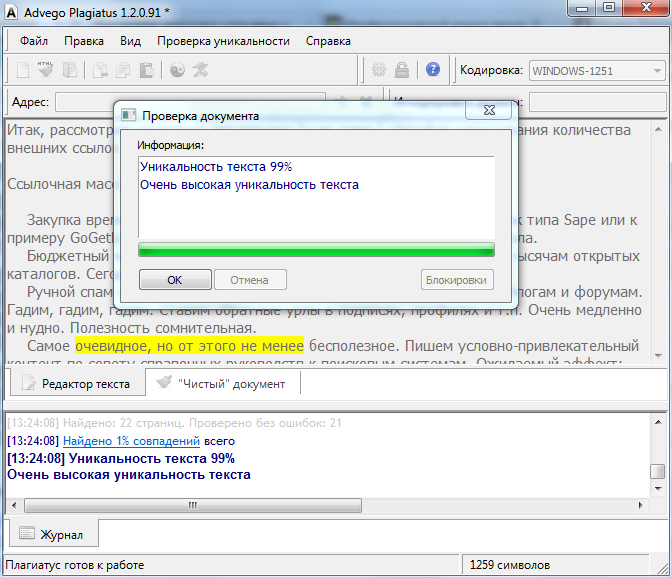Open the Правка menu

[x=84, y=41]
